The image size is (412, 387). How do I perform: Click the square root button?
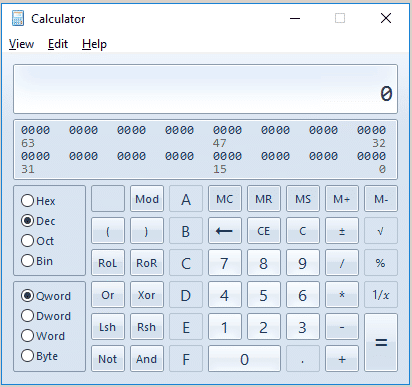381,231
